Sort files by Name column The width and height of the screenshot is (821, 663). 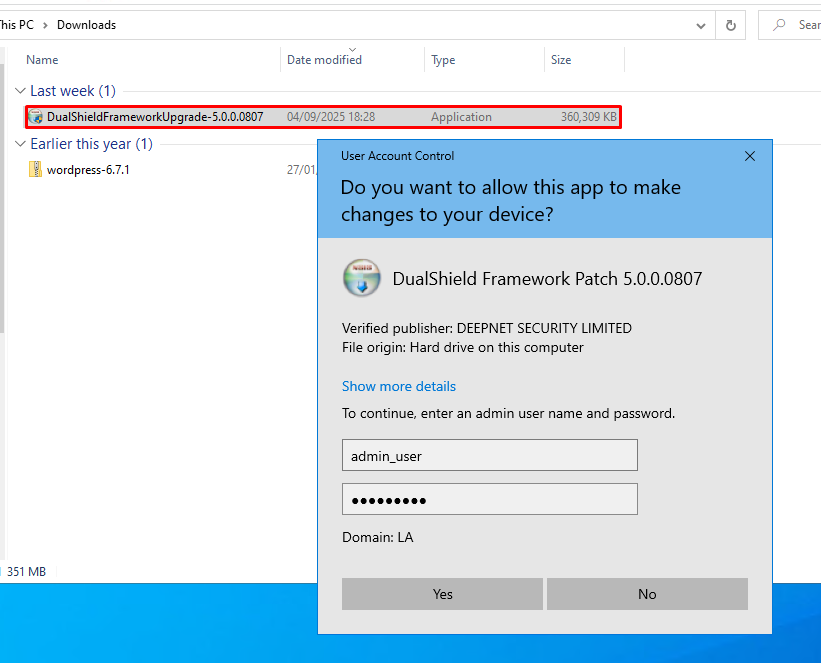[x=42, y=60]
